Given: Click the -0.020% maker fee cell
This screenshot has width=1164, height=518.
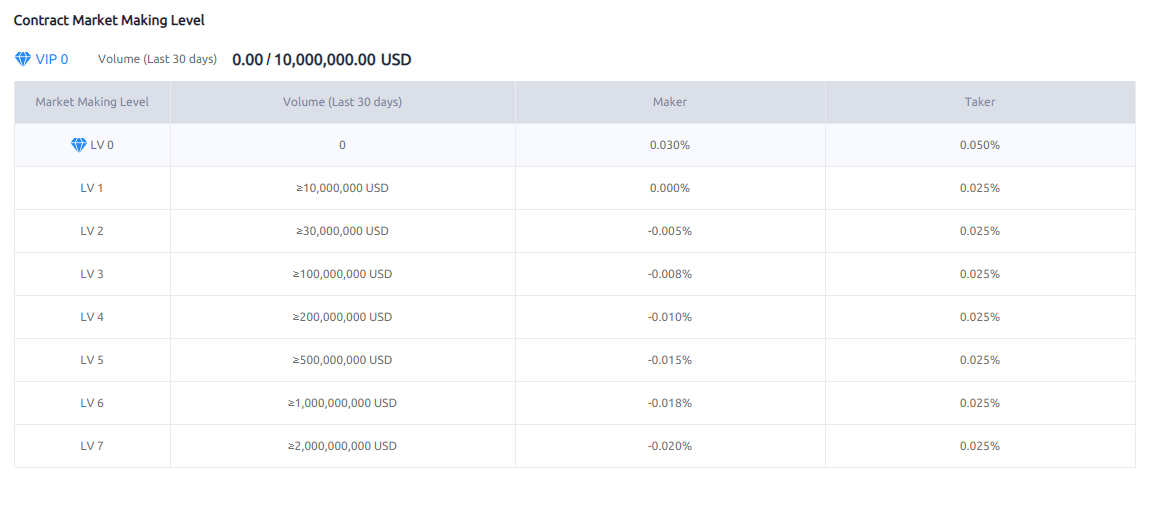Looking at the screenshot, I should pos(670,446).
